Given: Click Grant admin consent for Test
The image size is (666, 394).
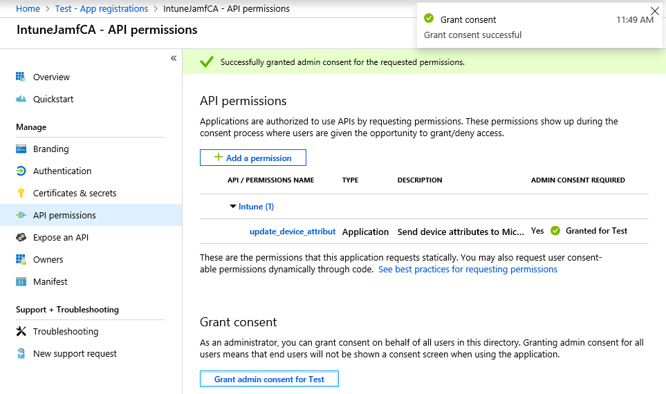Looking at the screenshot, I should (x=269, y=379).
